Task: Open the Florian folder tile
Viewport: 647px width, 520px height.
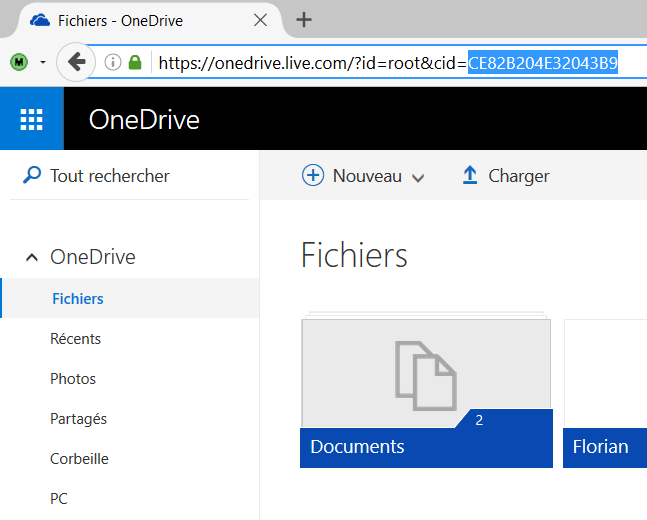Action: point(604,392)
